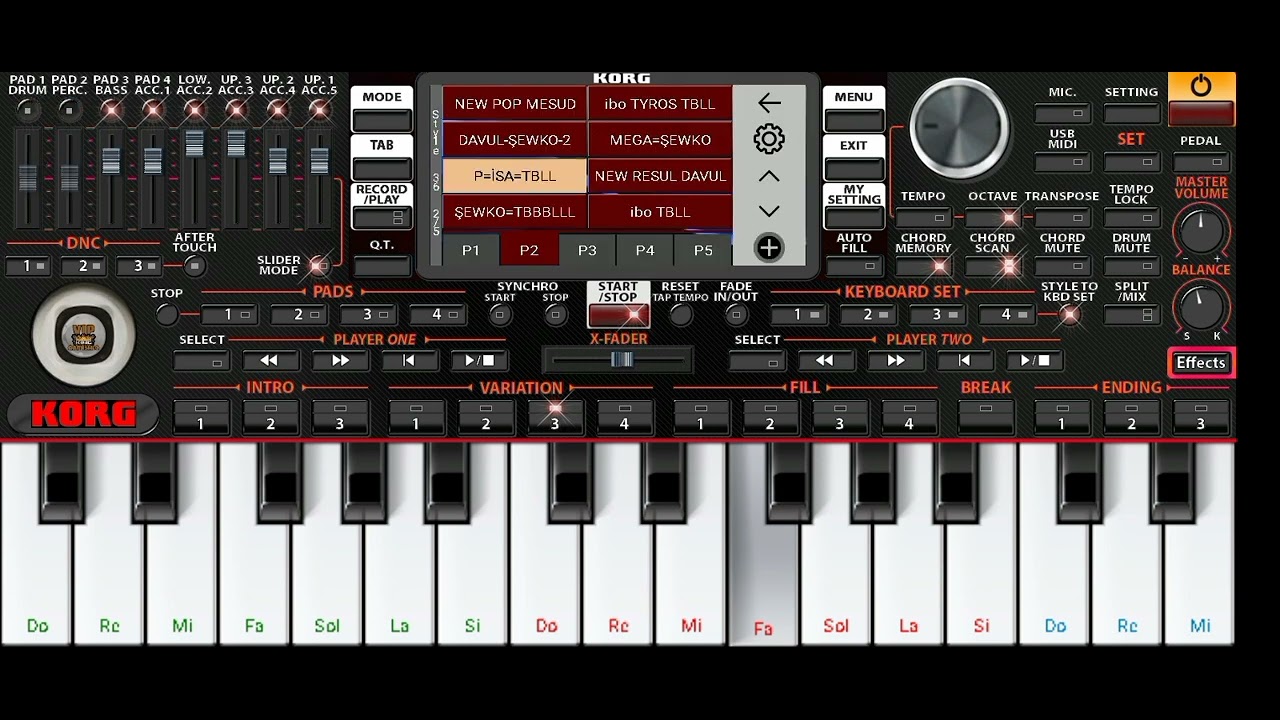
Task: Switch to the P5 page tab
Action: pos(703,250)
